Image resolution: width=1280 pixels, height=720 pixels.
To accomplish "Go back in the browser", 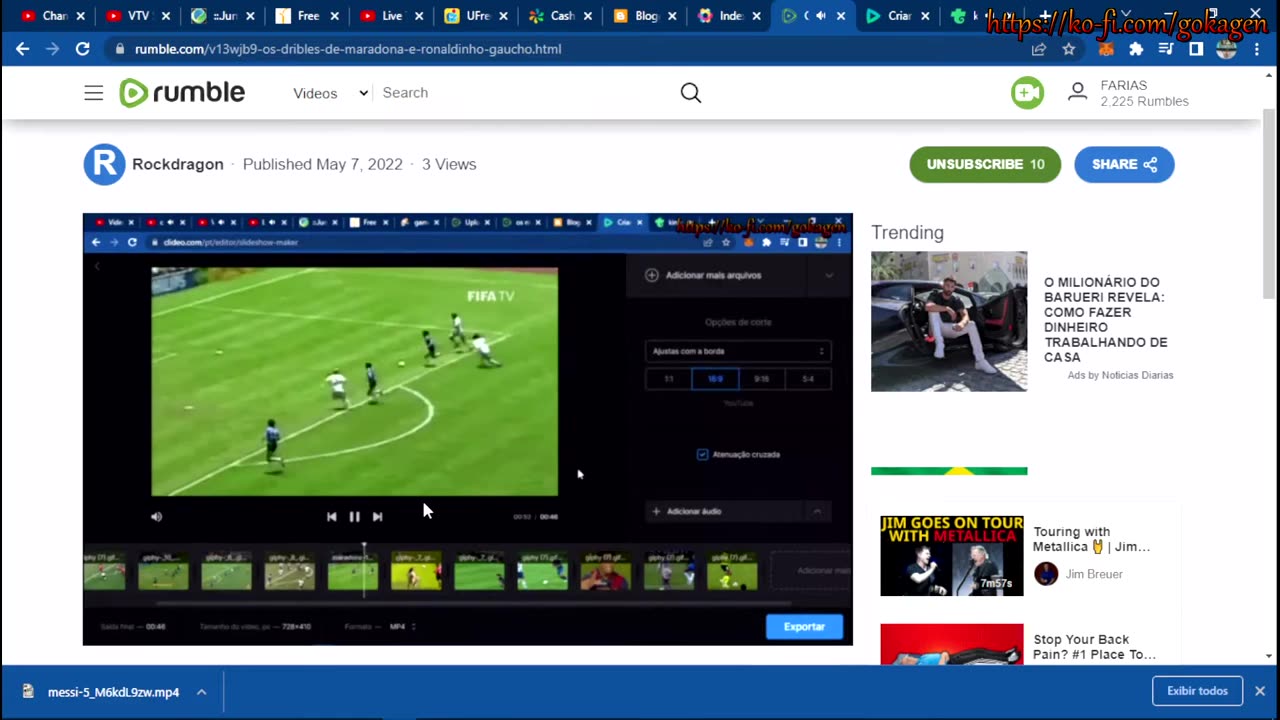I will tap(23, 48).
